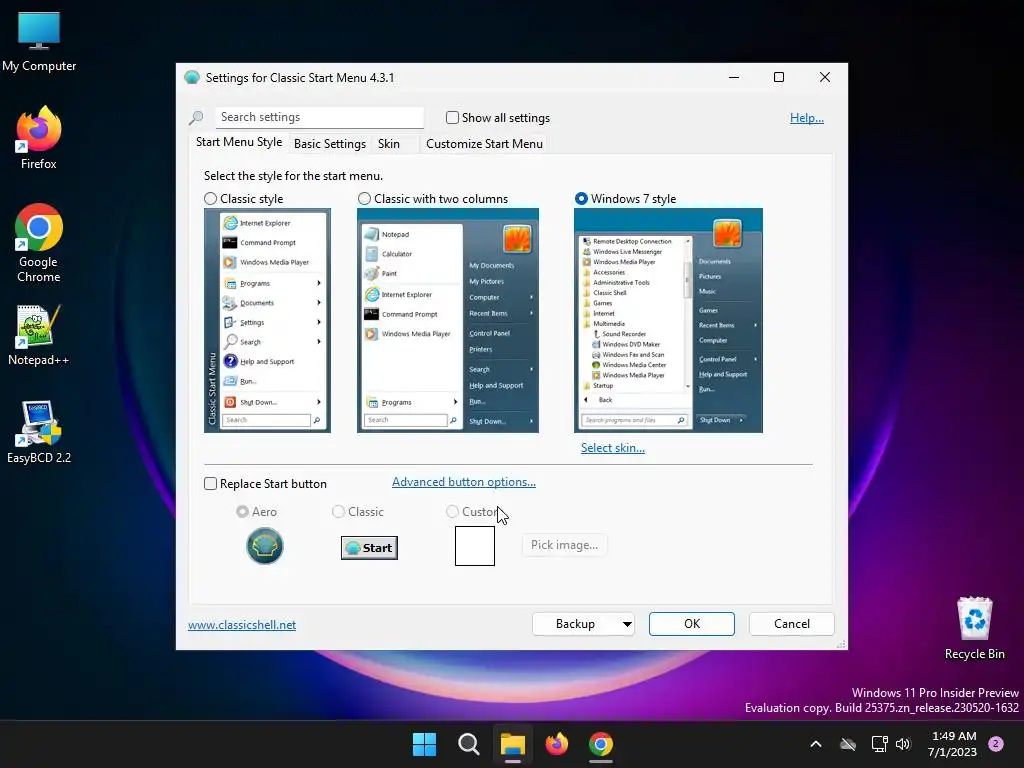Open the Skin tab
The image size is (1024, 768).
tap(389, 144)
